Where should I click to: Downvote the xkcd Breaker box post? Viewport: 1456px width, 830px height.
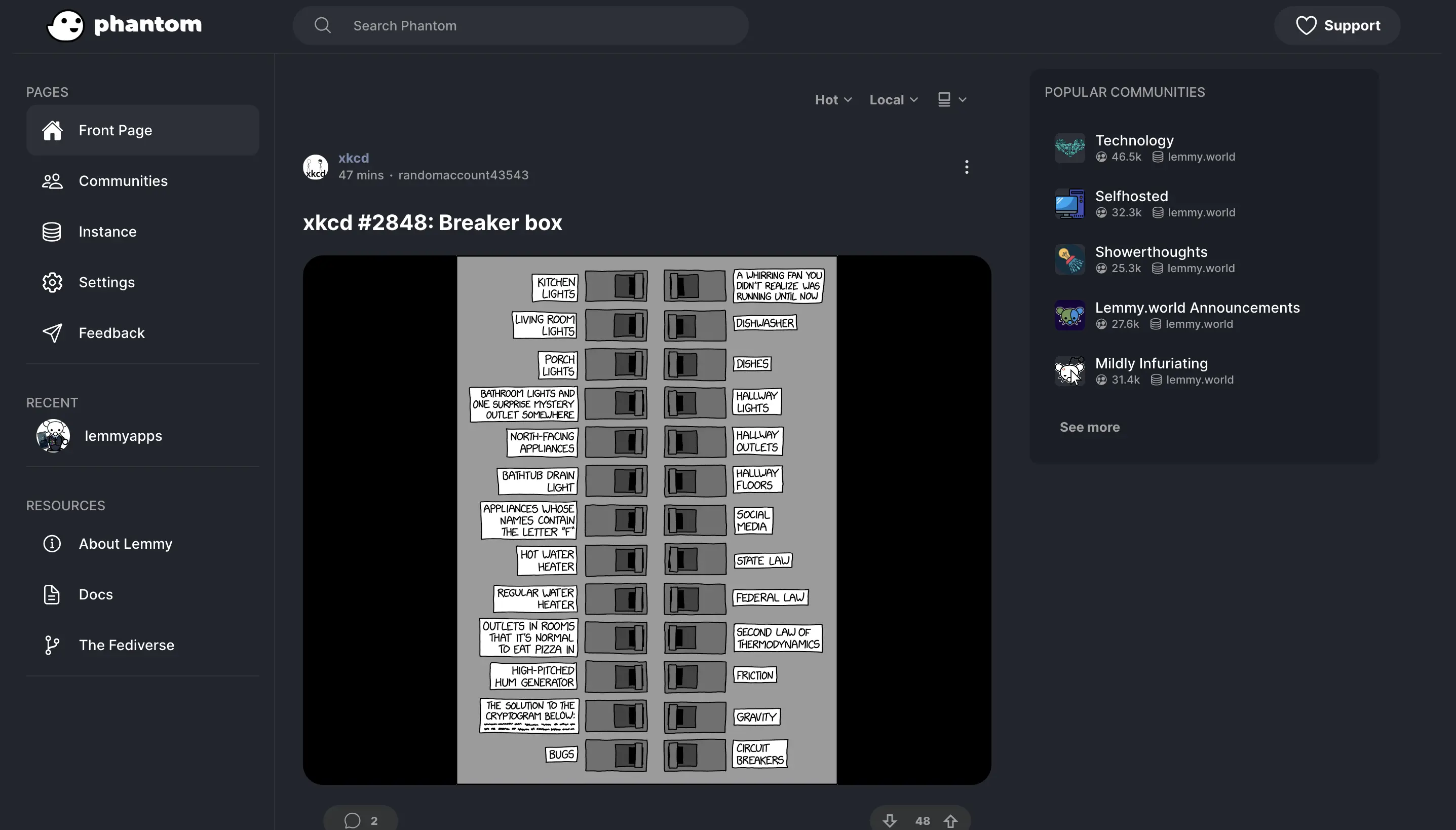pyautogui.click(x=890, y=821)
